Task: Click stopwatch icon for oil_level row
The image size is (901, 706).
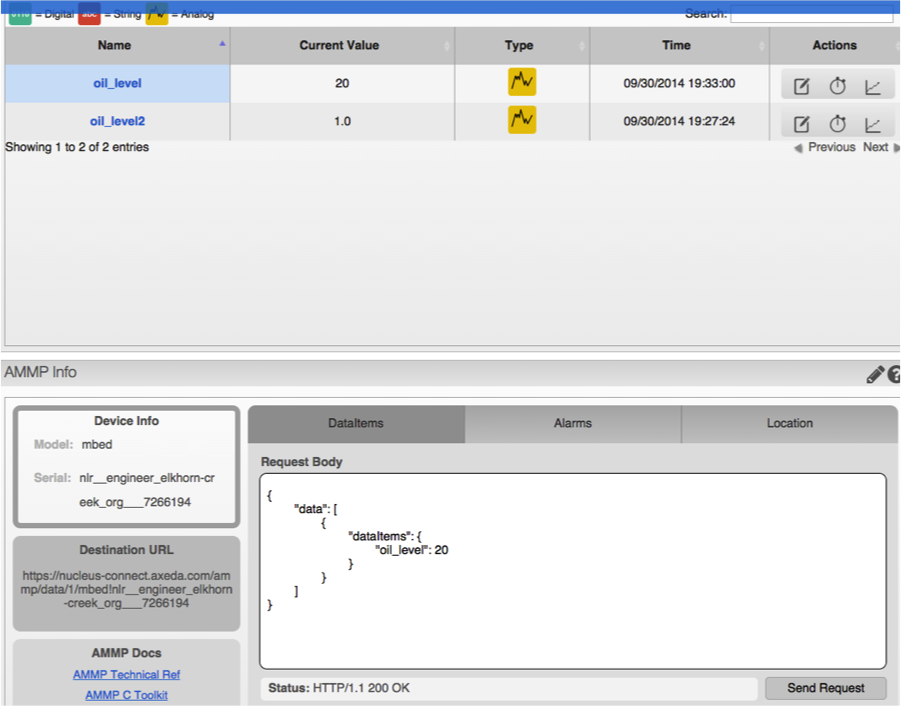Action: tap(837, 86)
